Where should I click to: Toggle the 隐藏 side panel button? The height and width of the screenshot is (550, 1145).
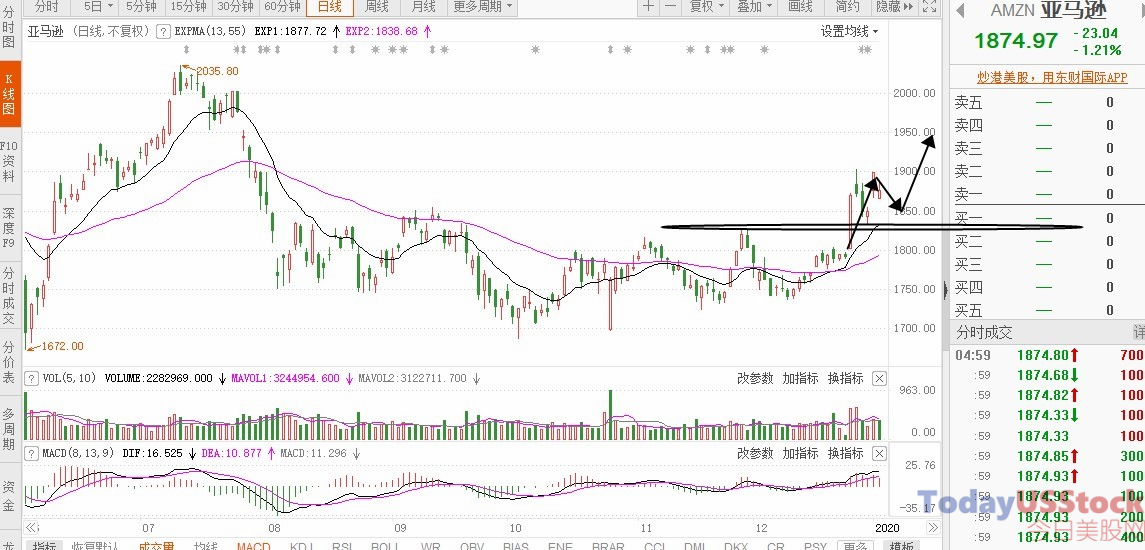895,7
